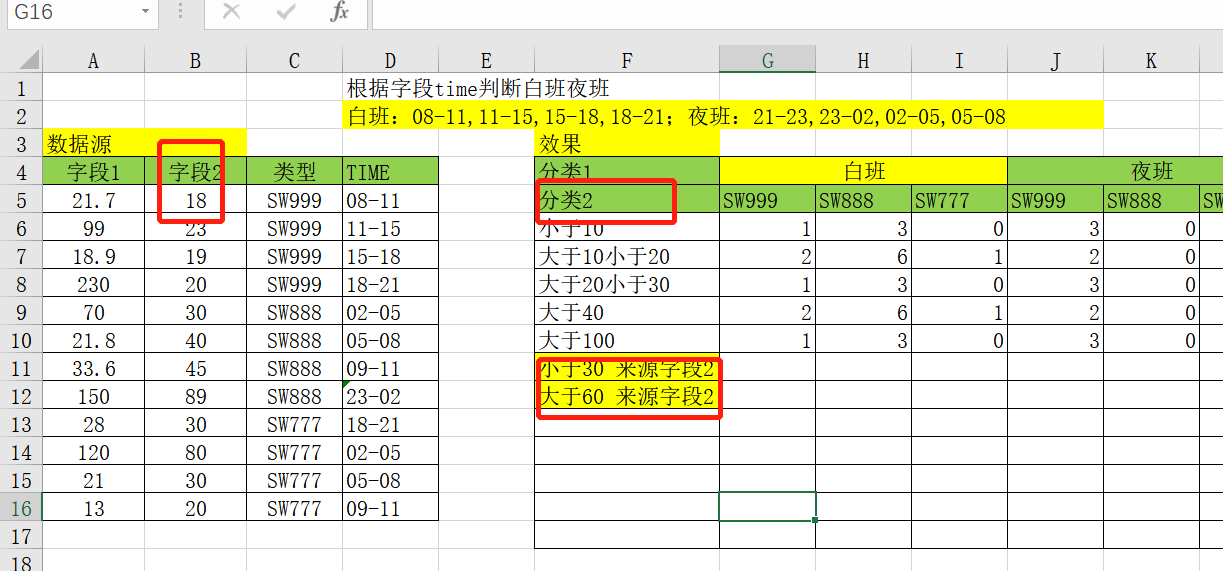Select column E header
This screenshot has width=1223, height=571.
click(486, 61)
